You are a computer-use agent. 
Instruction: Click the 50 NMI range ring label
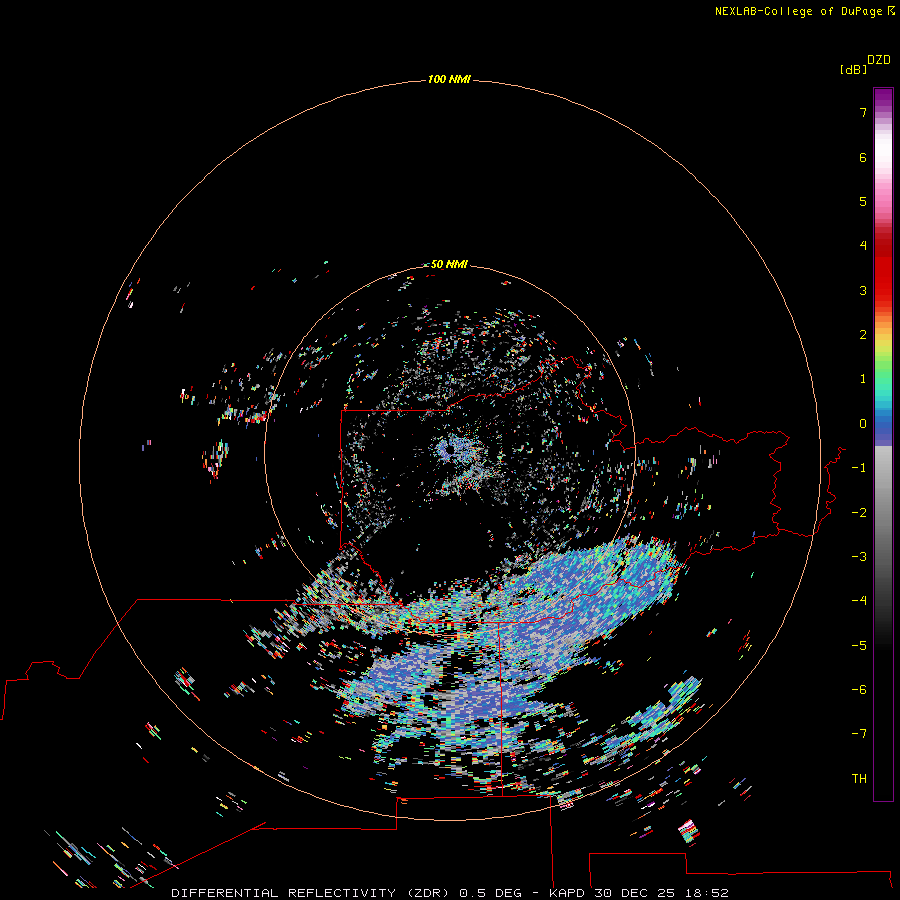click(x=449, y=264)
